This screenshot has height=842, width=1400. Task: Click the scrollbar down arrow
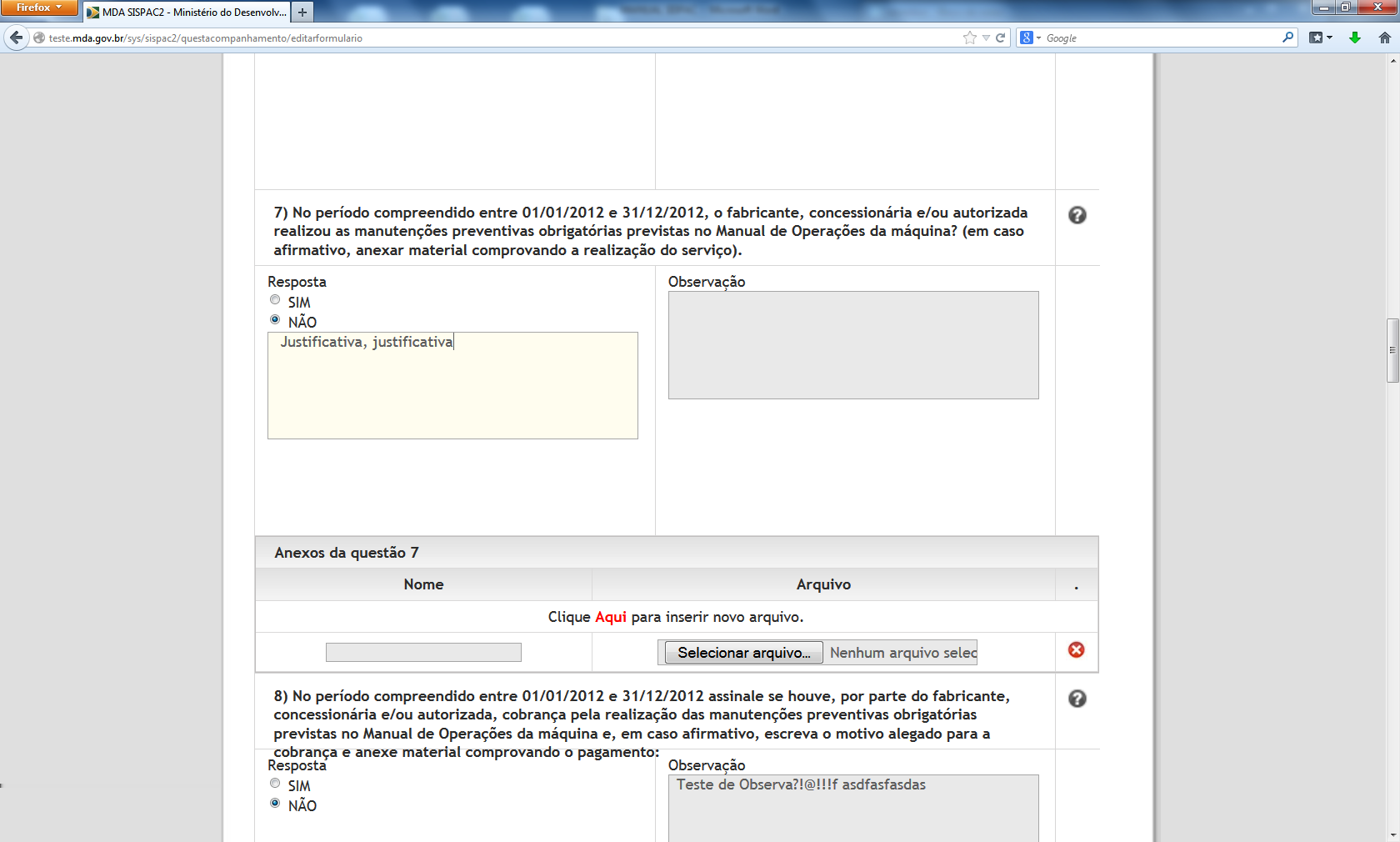[1392, 834]
